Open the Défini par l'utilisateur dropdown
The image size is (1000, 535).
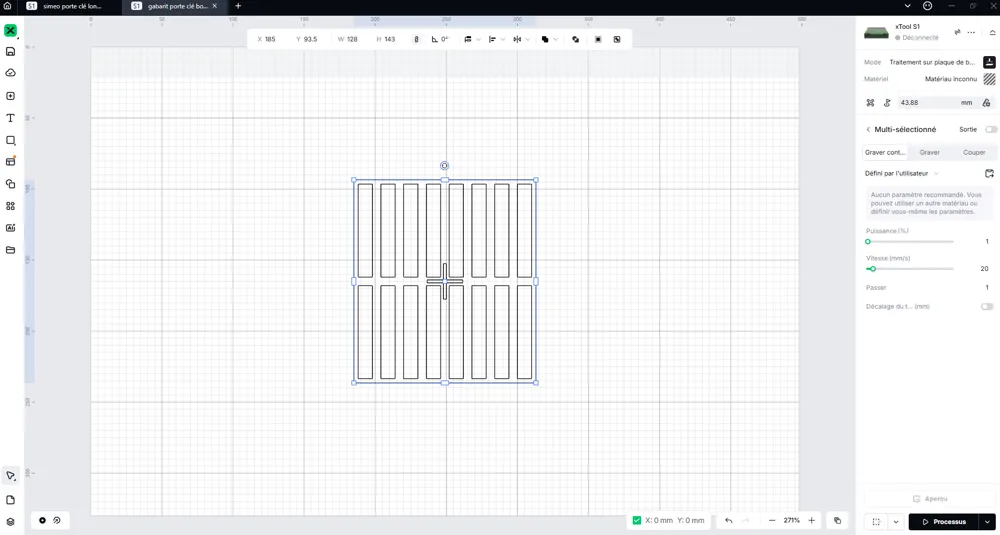point(902,173)
